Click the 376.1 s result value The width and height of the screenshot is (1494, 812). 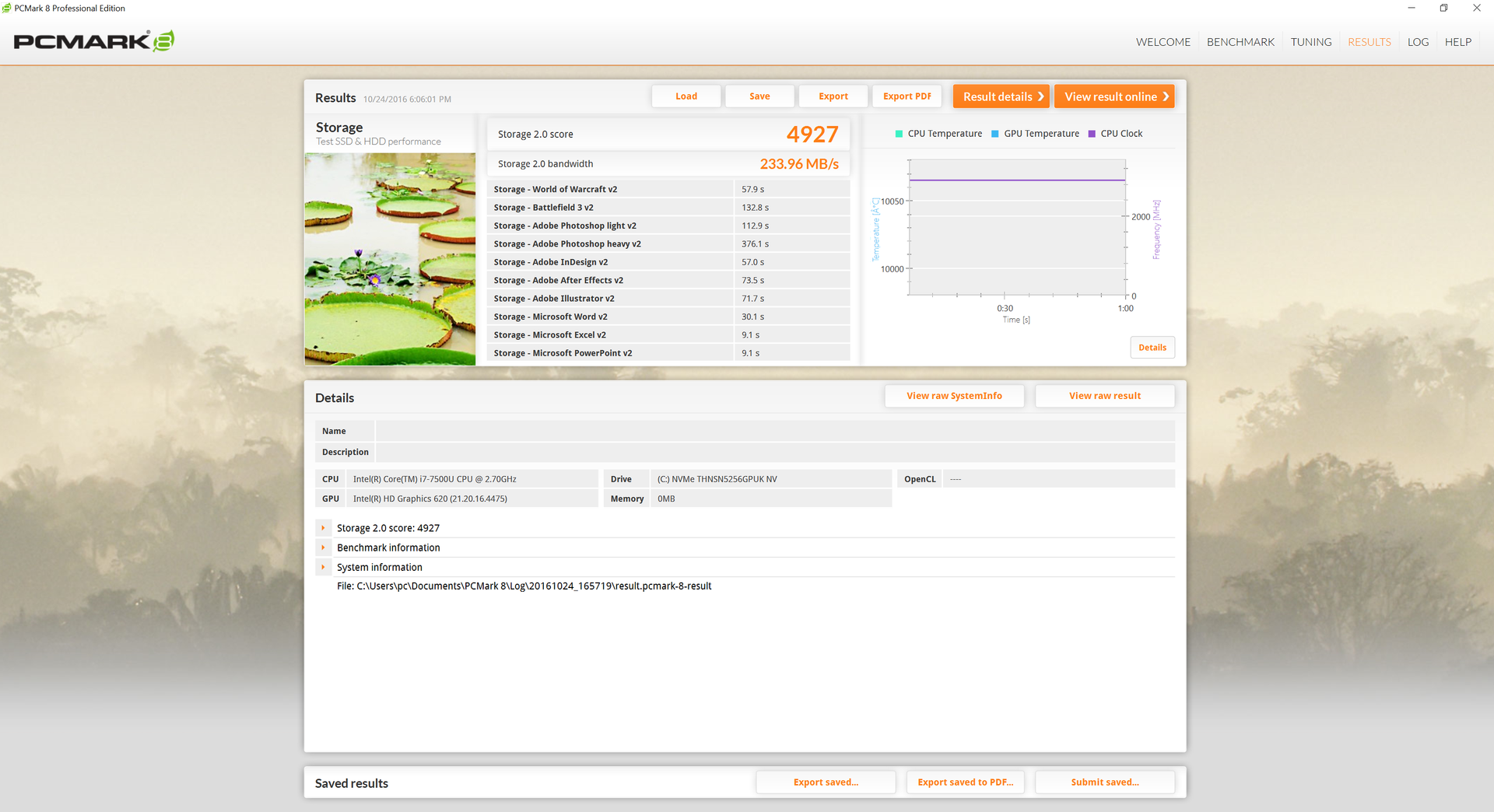(x=755, y=244)
